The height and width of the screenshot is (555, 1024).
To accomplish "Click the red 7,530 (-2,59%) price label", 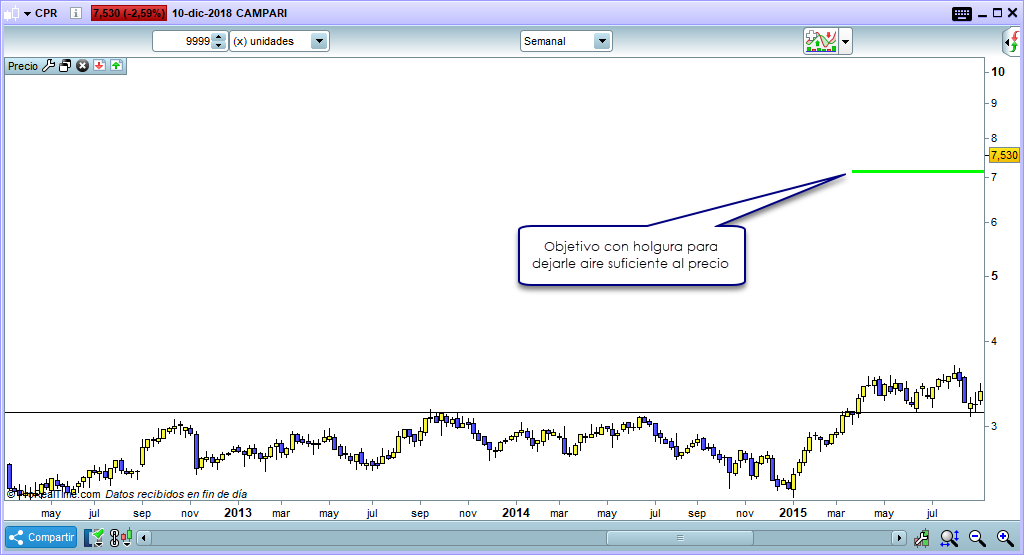I will click(x=129, y=14).
